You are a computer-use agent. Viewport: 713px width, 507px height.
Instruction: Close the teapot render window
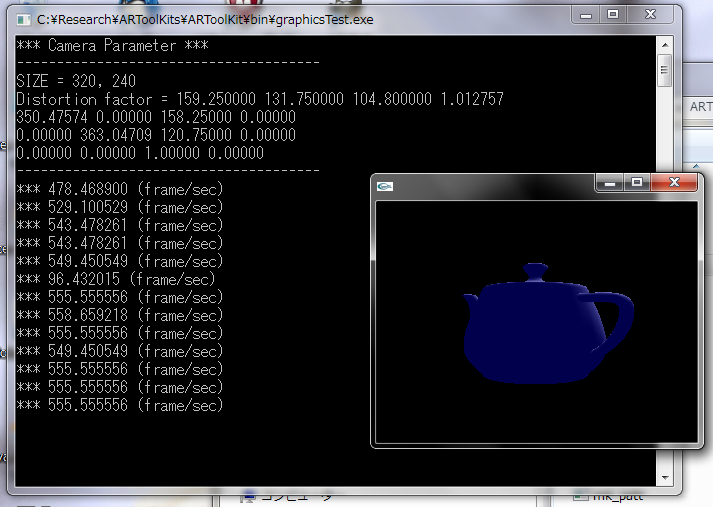[x=674, y=183]
